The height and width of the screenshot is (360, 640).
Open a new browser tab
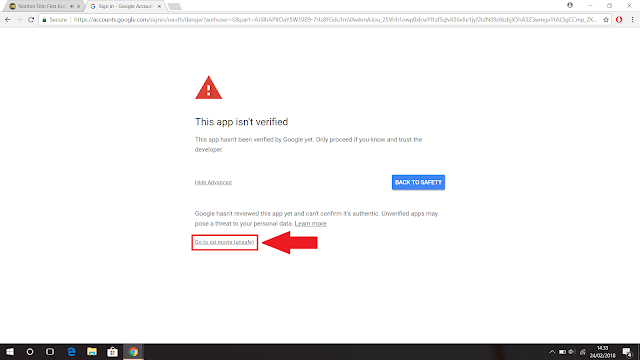coord(174,7)
